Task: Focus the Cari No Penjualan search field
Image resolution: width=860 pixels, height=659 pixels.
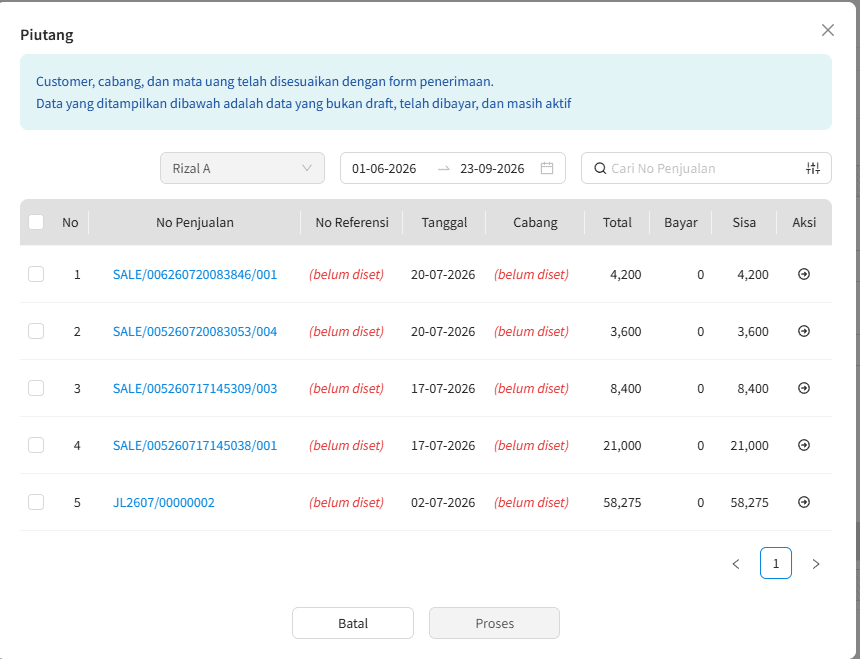Action: pyautogui.click(x=705, y=168)
